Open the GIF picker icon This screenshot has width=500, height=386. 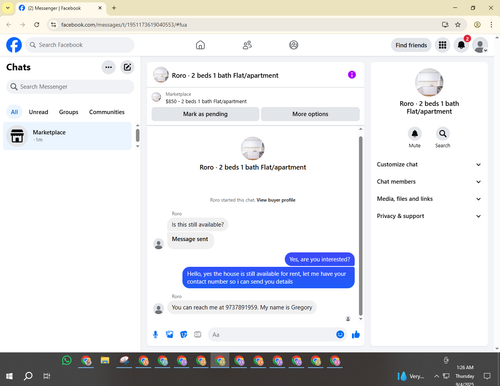(x=198, y=334)
